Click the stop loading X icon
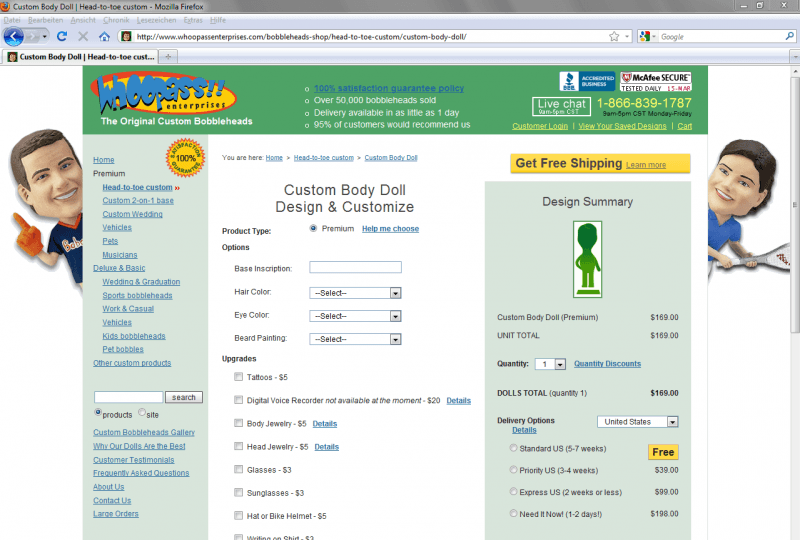 [83, 36]
